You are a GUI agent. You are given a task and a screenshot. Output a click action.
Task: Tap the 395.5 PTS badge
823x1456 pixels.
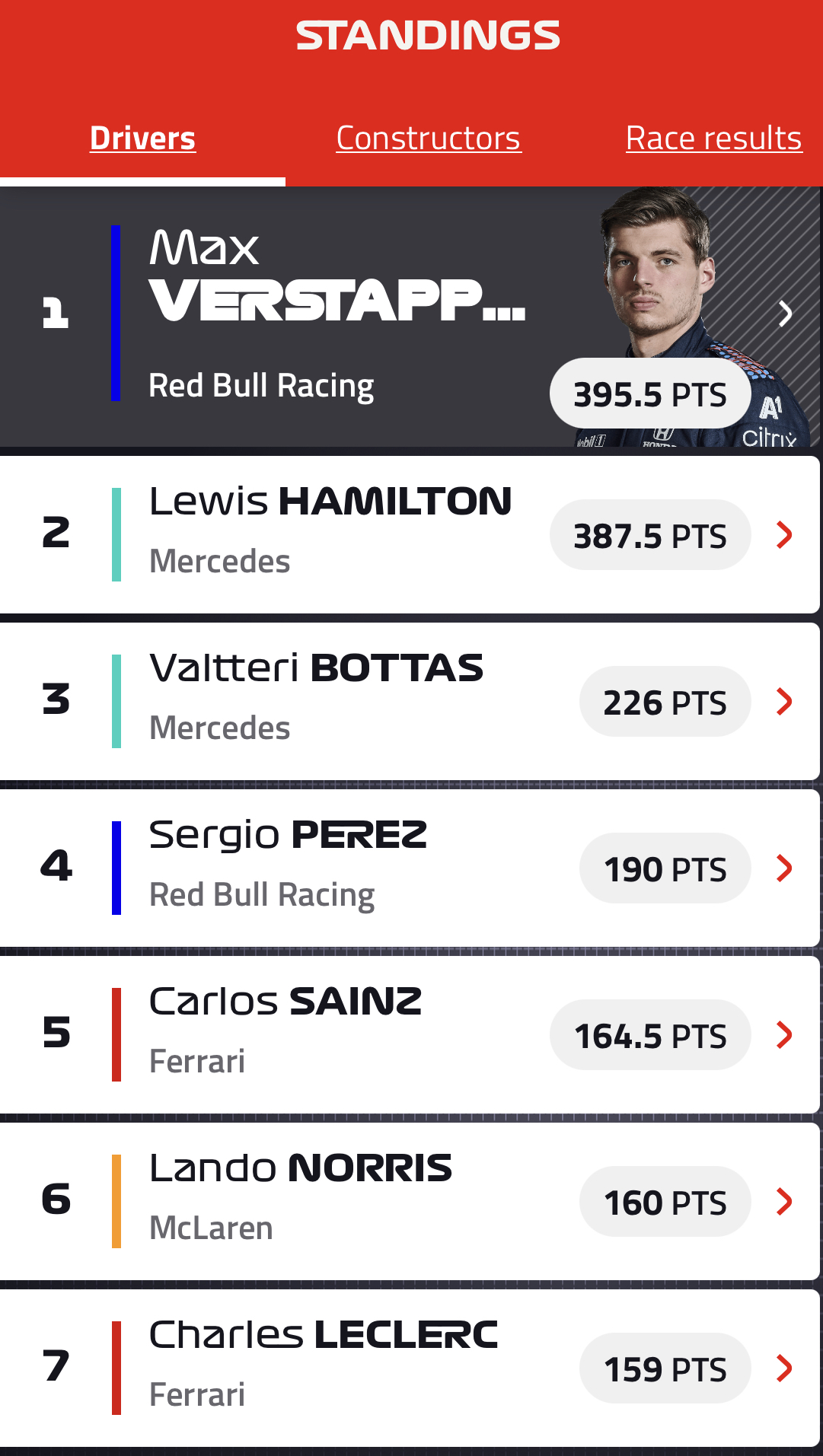point(650,394)
